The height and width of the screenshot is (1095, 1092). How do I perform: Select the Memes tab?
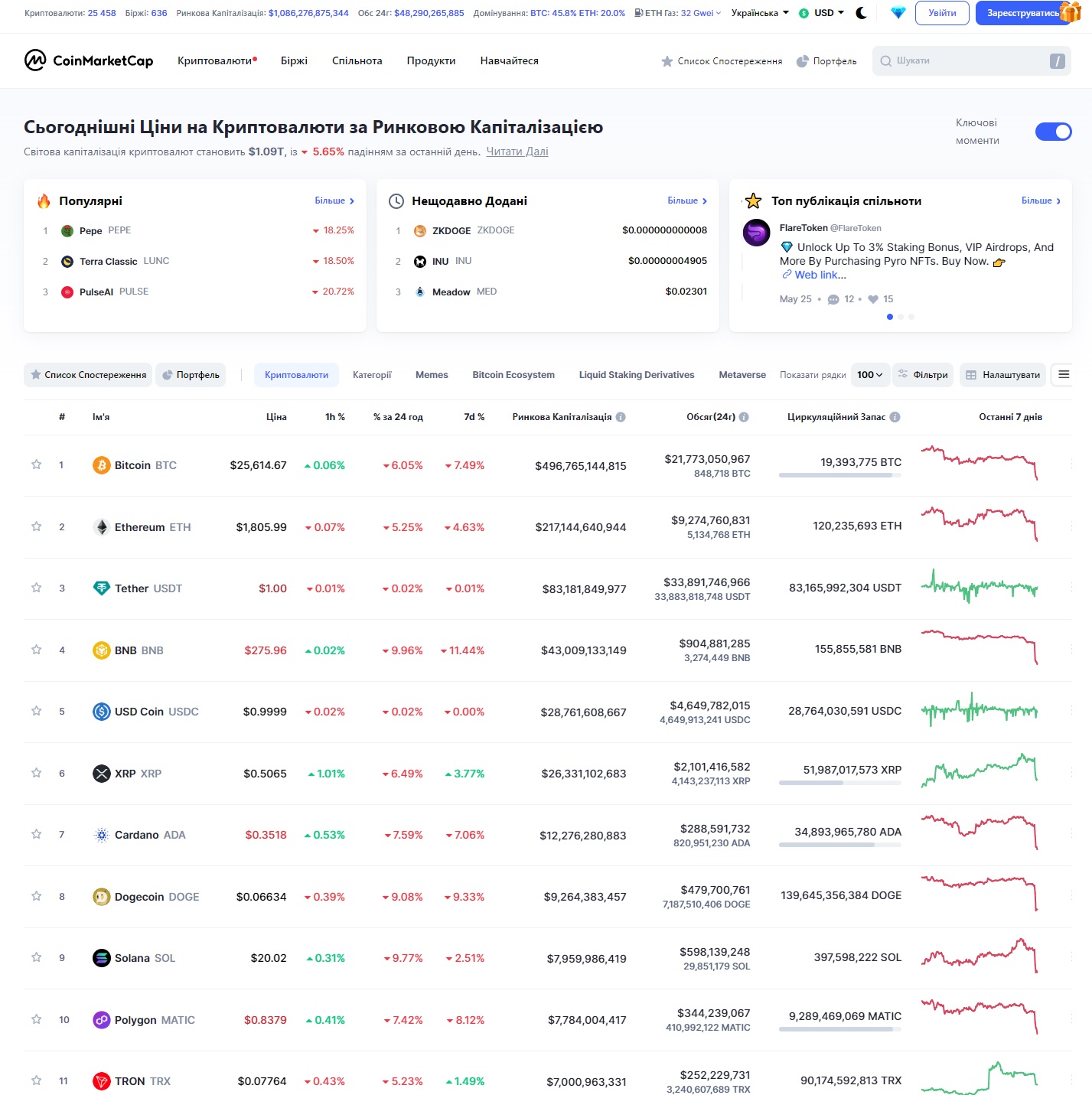coord(432,375)
